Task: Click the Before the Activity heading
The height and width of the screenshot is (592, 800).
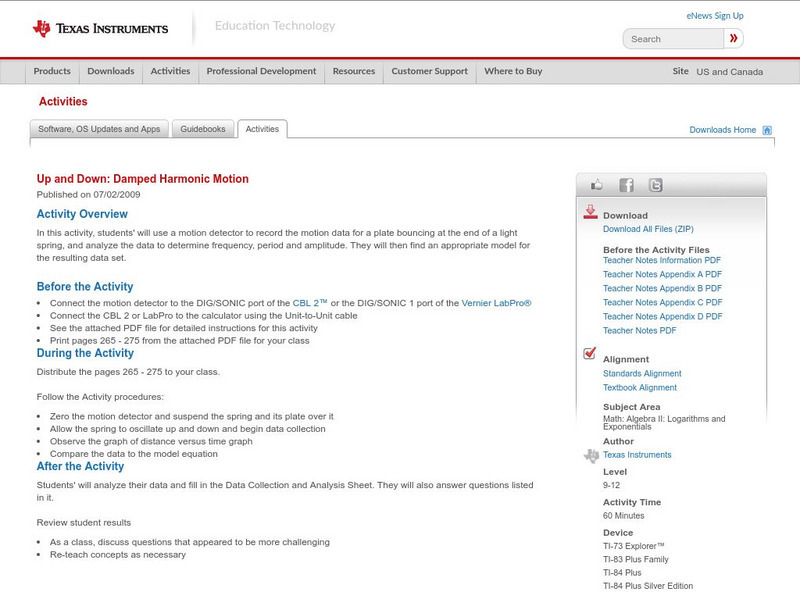Action: tap(85, 286)
